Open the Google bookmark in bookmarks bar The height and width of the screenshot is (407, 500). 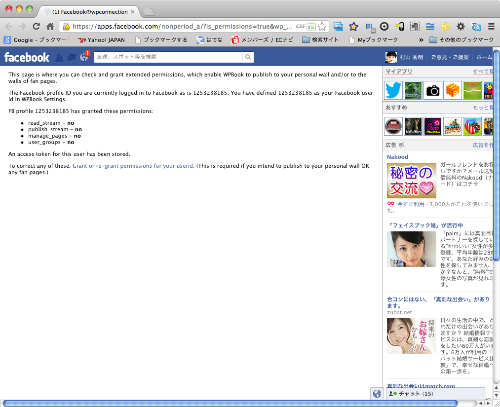pyautogui.click(x=37, y=40)
